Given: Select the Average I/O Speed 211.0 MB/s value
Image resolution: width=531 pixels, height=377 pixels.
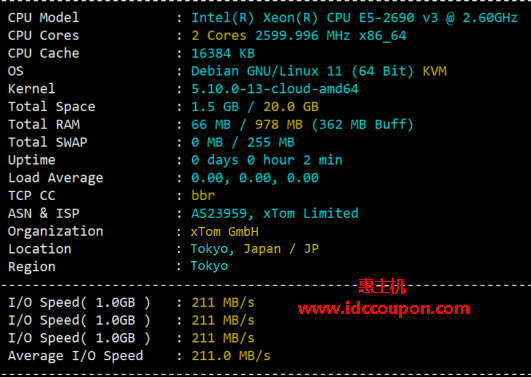Looking at the screenshot, I should coord(231,356).
